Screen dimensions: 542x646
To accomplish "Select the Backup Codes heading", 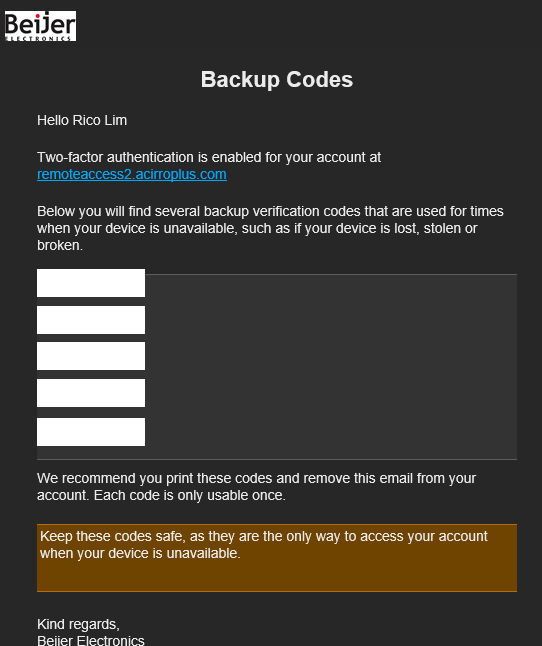I will pos(277,79).
